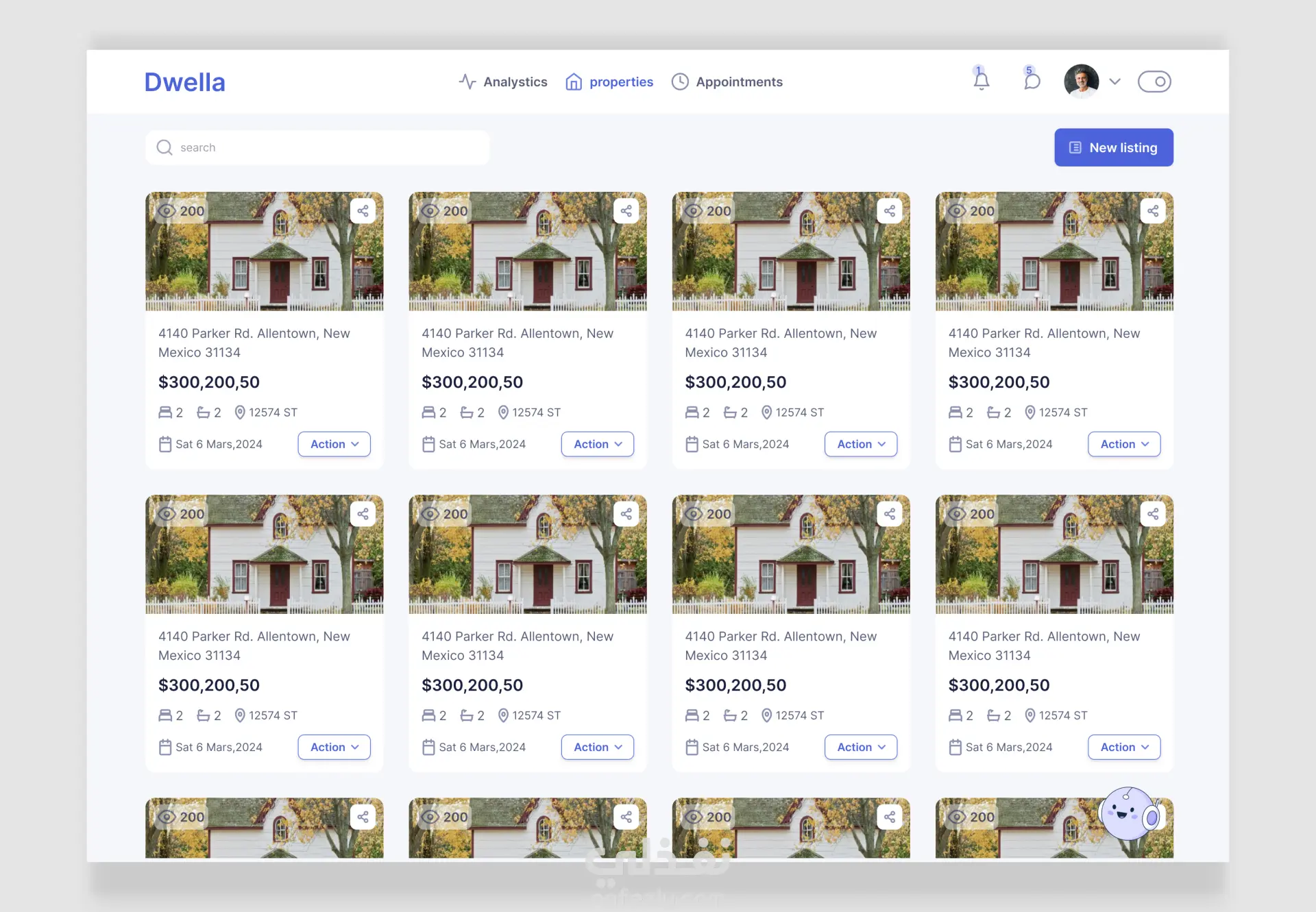Go to the Appointments tab

click(x=727, y=82)
